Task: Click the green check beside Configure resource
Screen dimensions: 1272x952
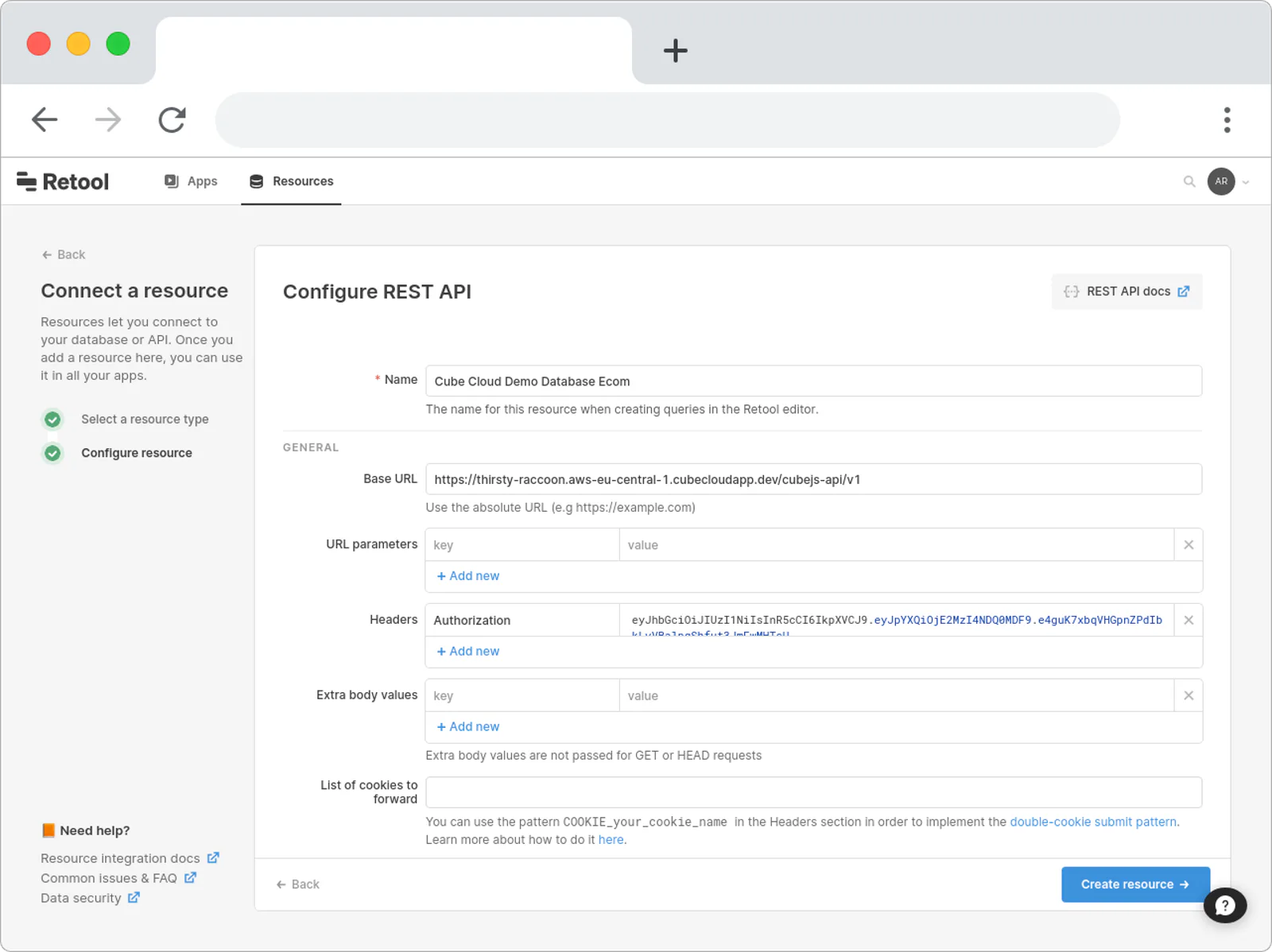Action: (x=52, y=453)
